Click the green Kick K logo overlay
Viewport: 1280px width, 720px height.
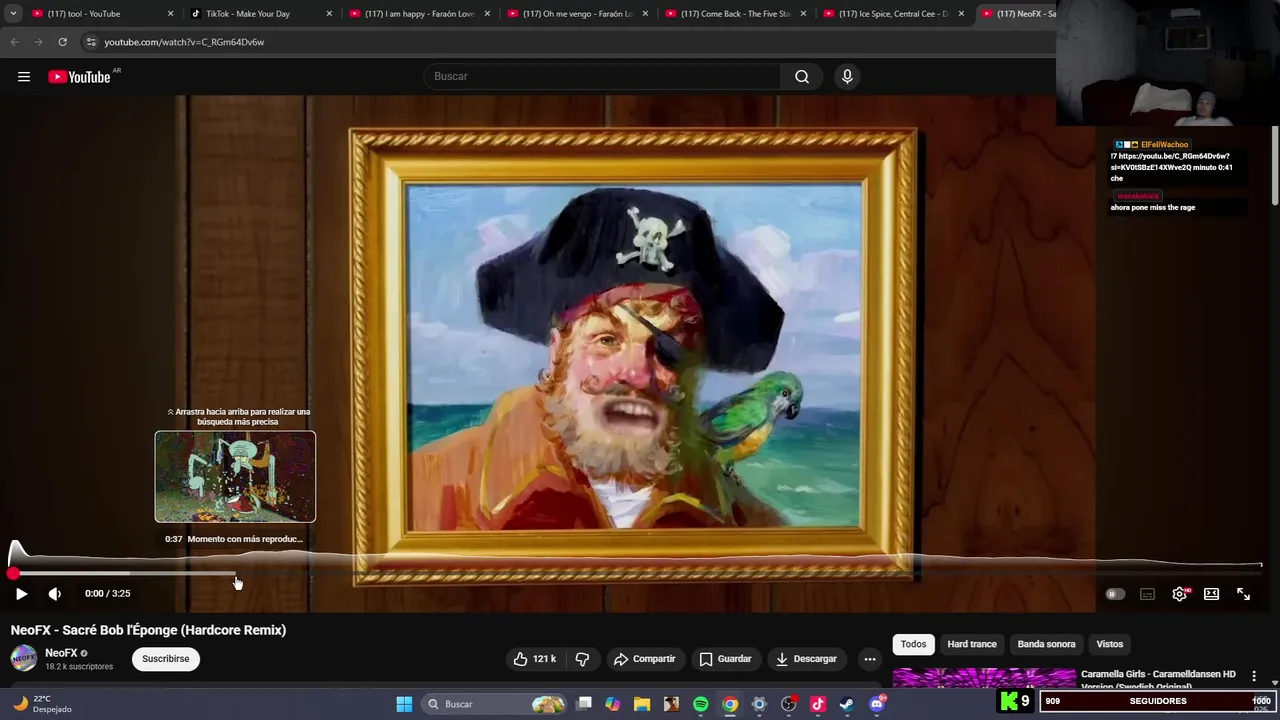(x=1009, y=701)
